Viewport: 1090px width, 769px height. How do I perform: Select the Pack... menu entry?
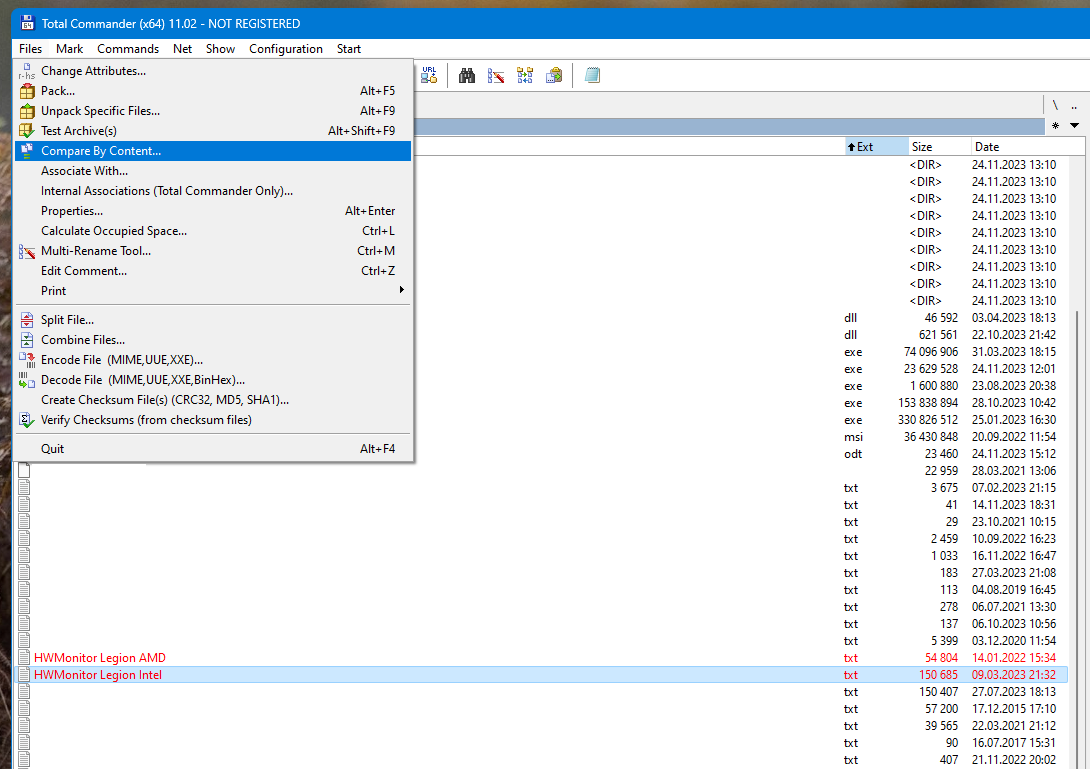coord(213,90)
